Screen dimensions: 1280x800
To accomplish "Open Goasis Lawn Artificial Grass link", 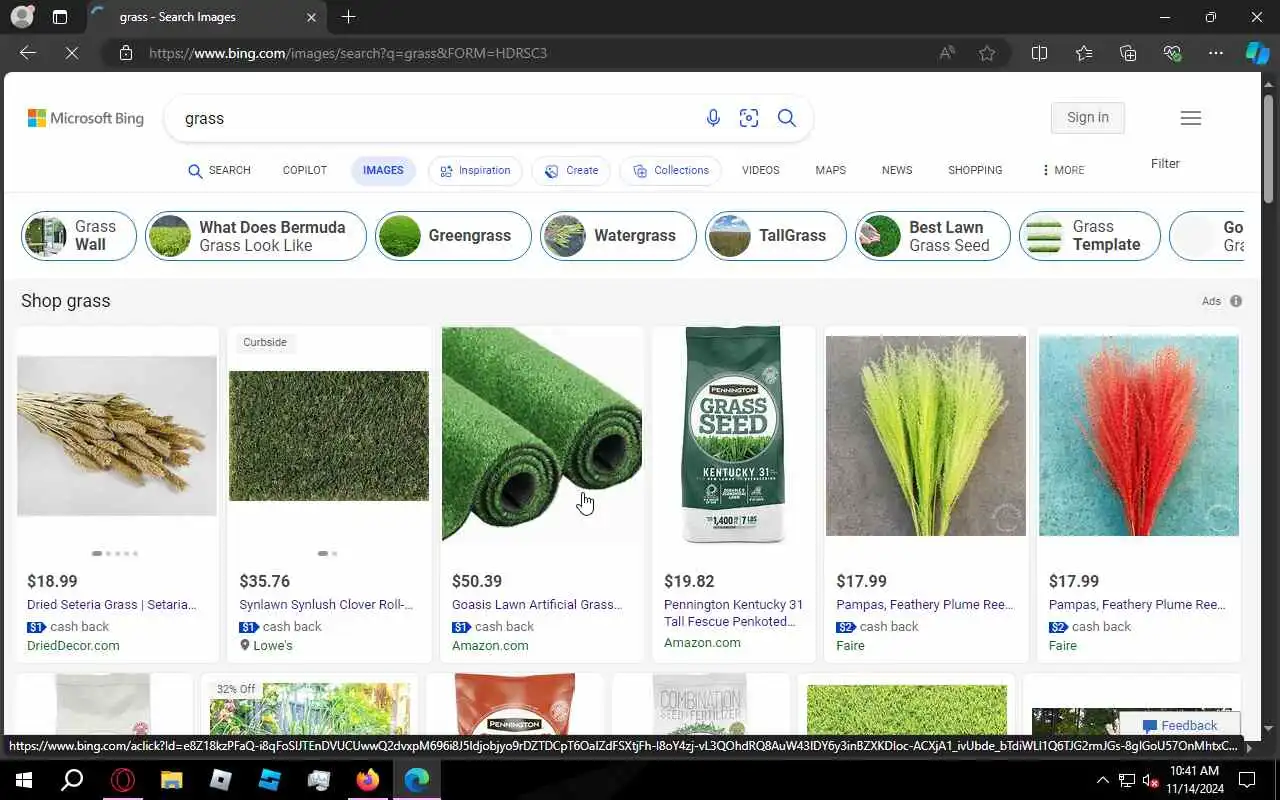I will (537, 604).
